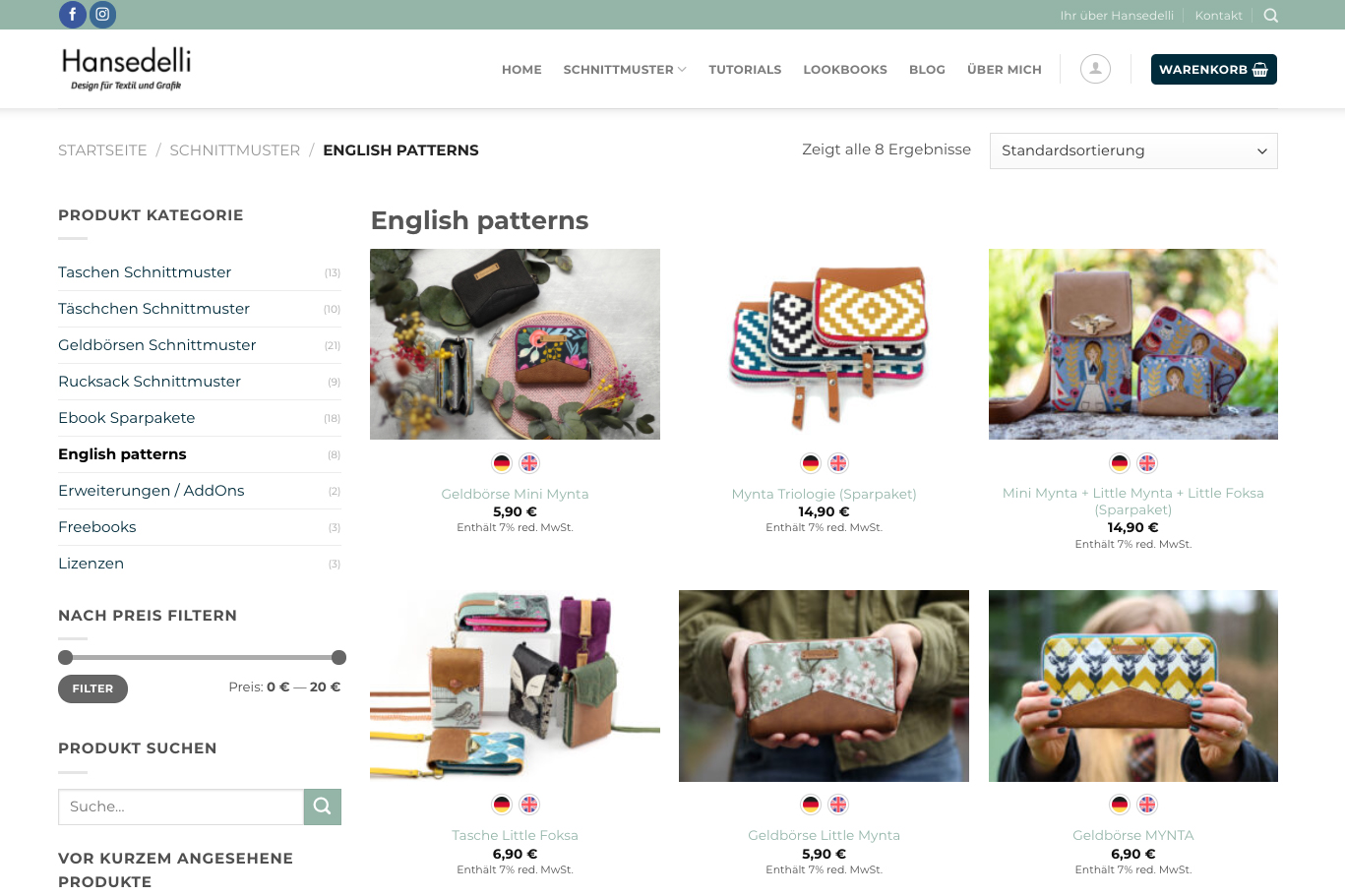1345x896 pixels.
Task: Click UK flag under Tasche Little Foksa
Action: click(x=529, y=805)
